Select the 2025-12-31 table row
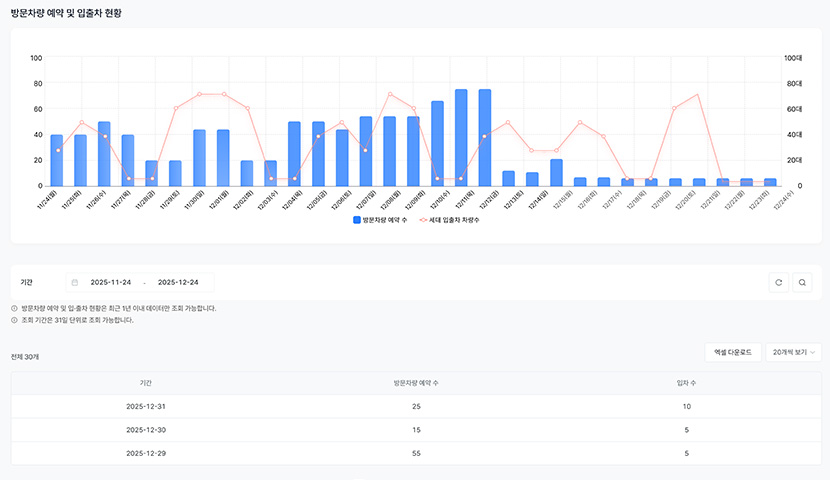The height and width of the screenshot is (480, 830). click(415, 406)
